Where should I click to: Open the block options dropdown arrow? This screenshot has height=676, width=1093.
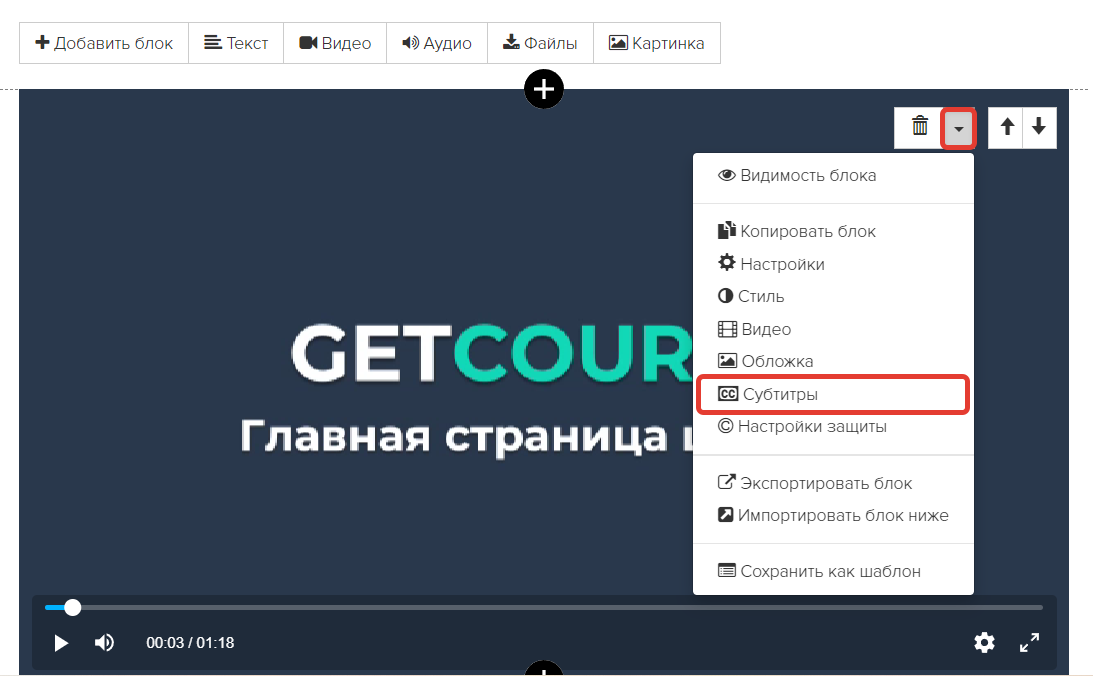(958, 128)
